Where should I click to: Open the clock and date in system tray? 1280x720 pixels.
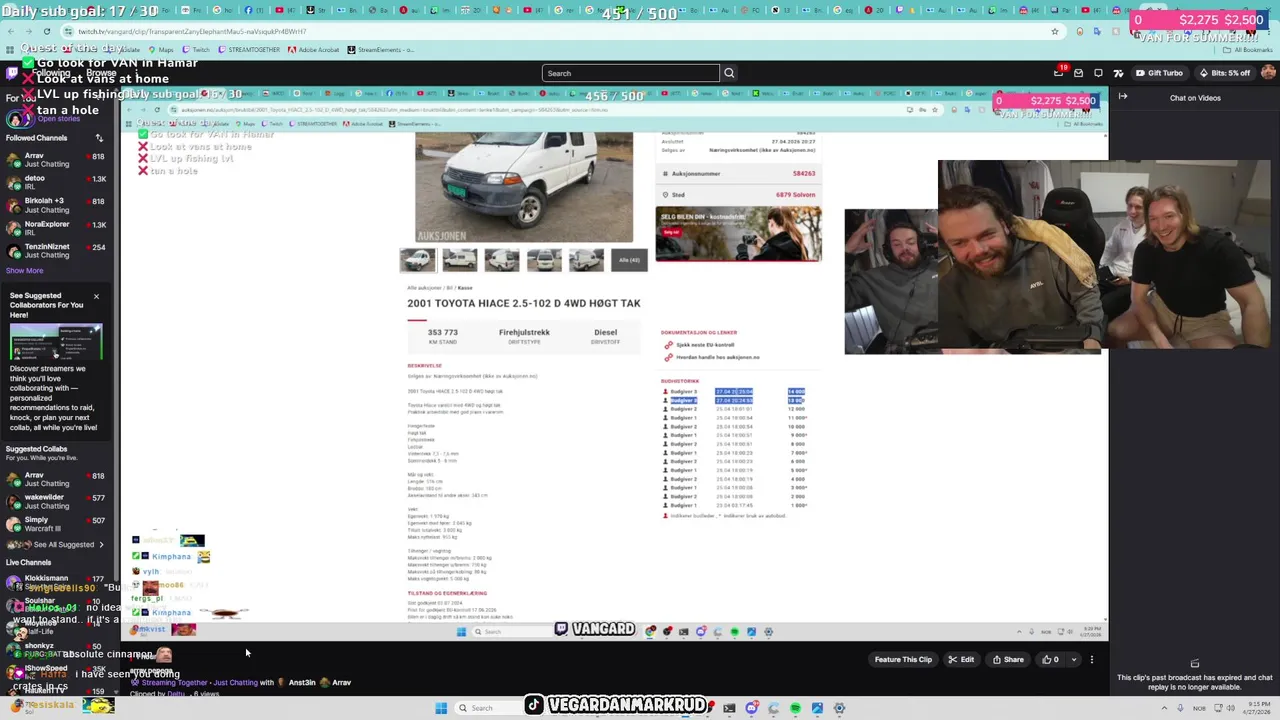point(1257,708)
